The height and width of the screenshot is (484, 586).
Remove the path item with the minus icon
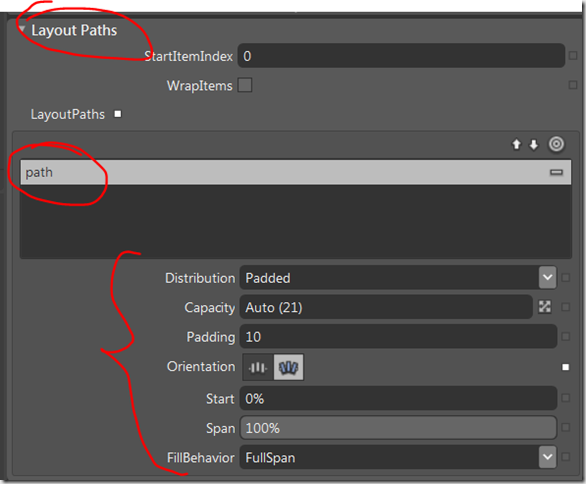pos(556,172)
